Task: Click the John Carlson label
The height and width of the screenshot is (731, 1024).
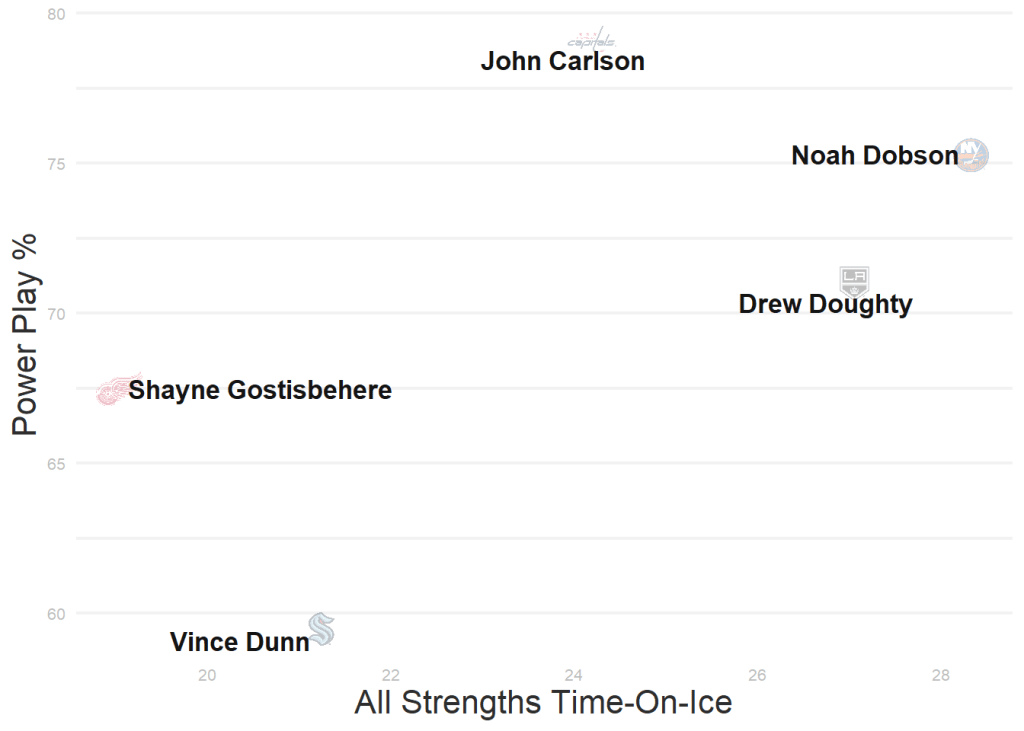Action: [562, 62]
